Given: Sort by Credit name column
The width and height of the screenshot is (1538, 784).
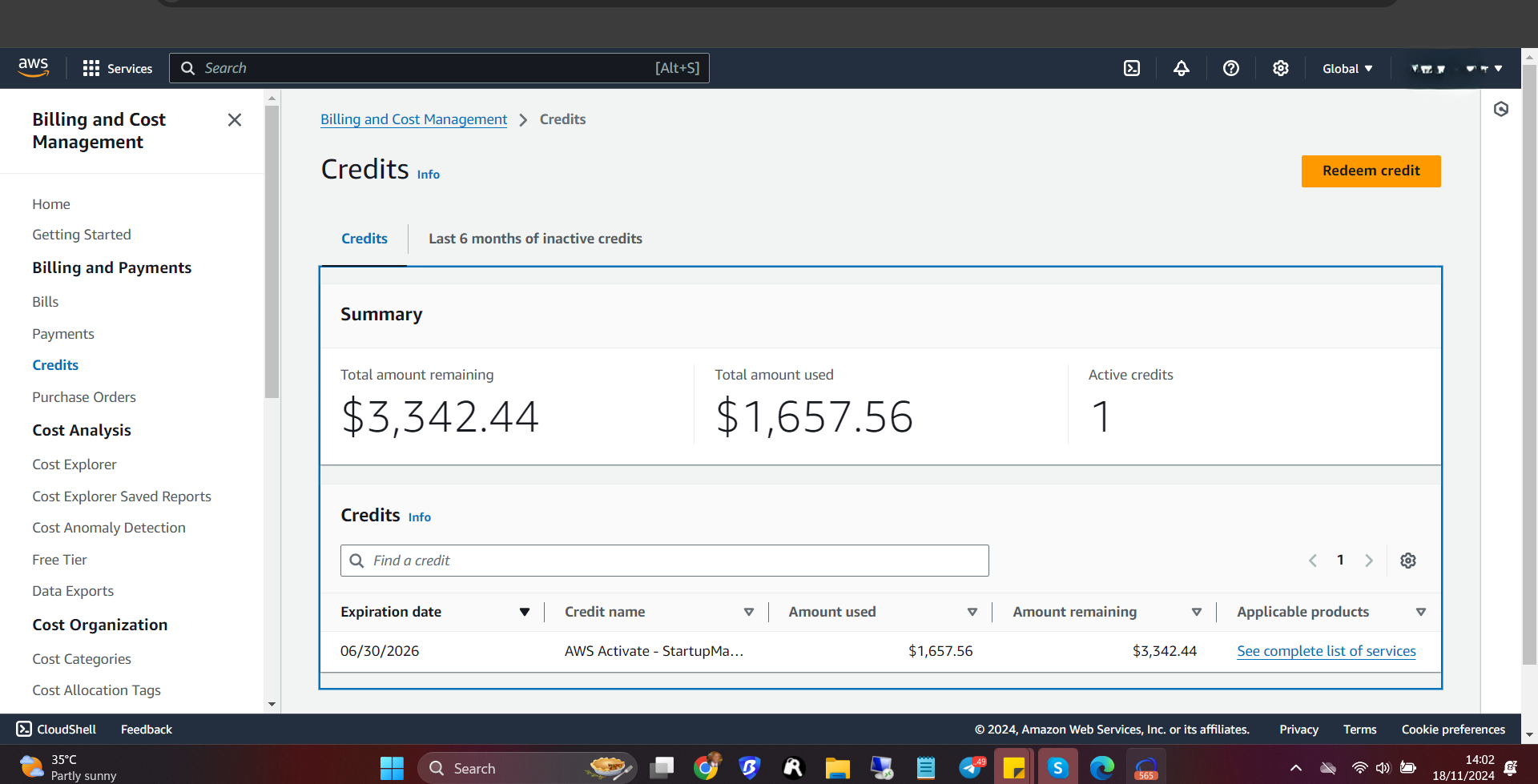Looking at the screenshot, I should 749,612.
